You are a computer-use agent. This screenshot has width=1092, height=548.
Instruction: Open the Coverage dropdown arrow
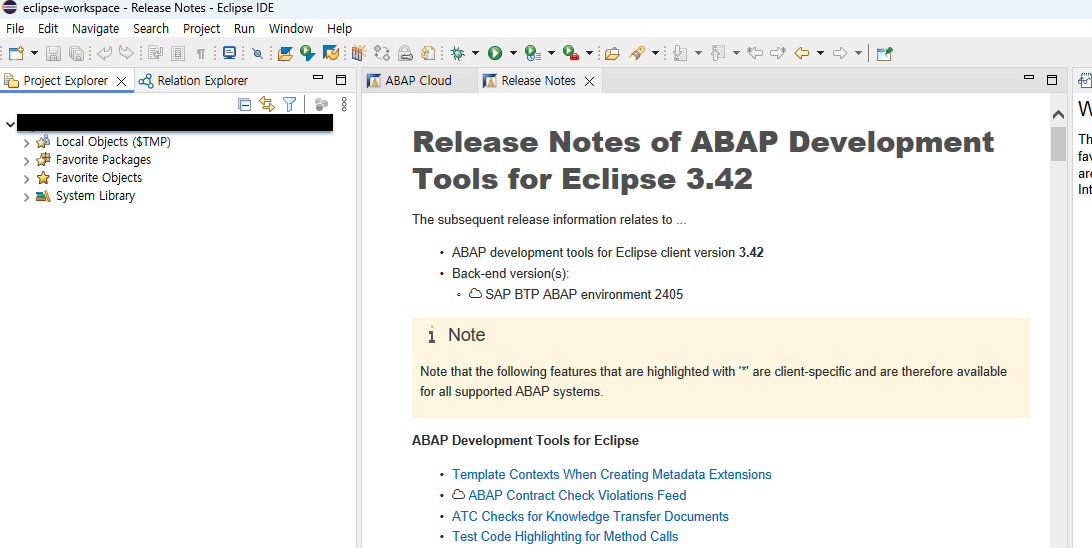click(551, 53)
